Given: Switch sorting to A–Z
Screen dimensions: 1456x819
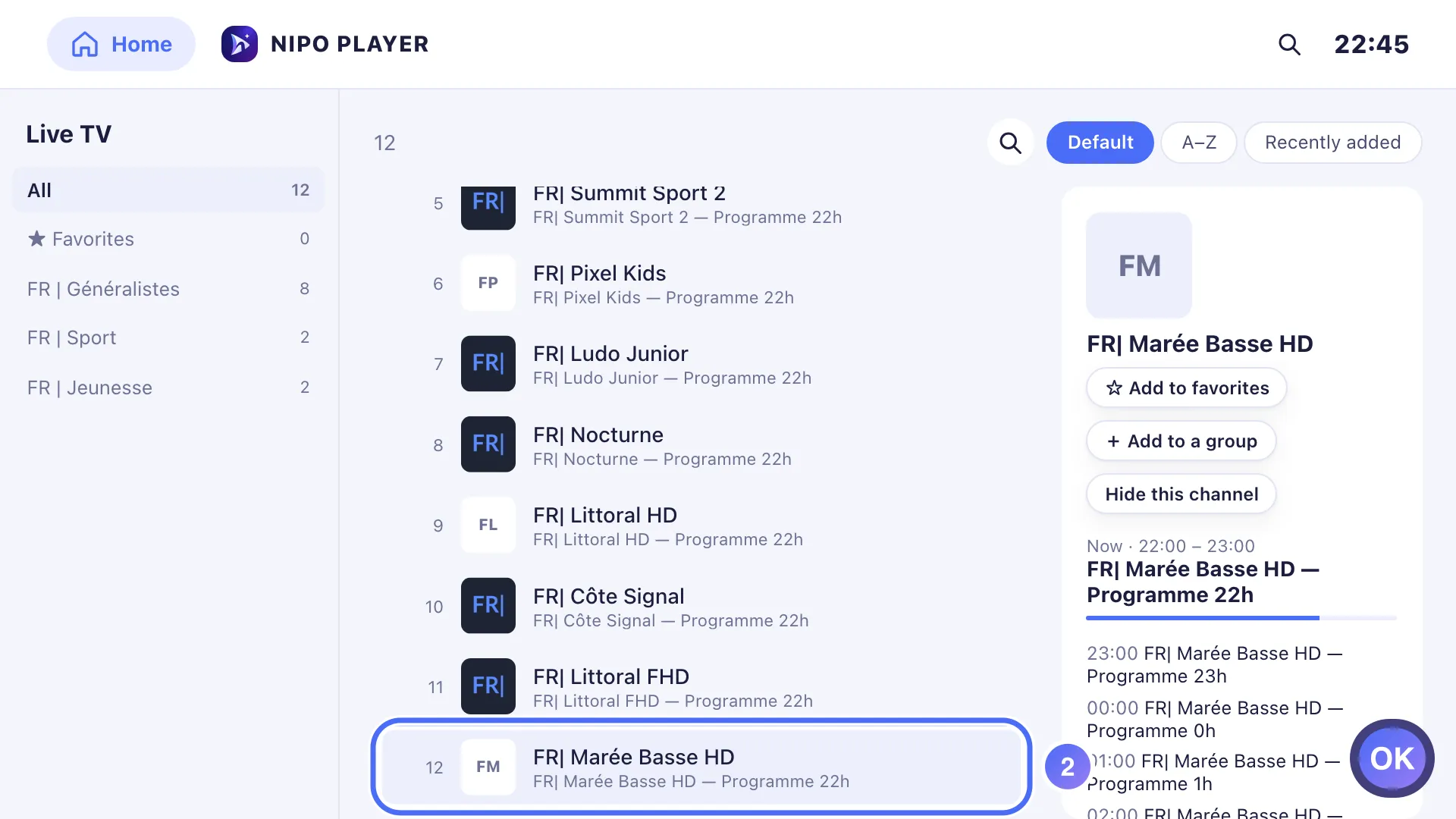Looking at the screenshot, I should click(1199, 143).
